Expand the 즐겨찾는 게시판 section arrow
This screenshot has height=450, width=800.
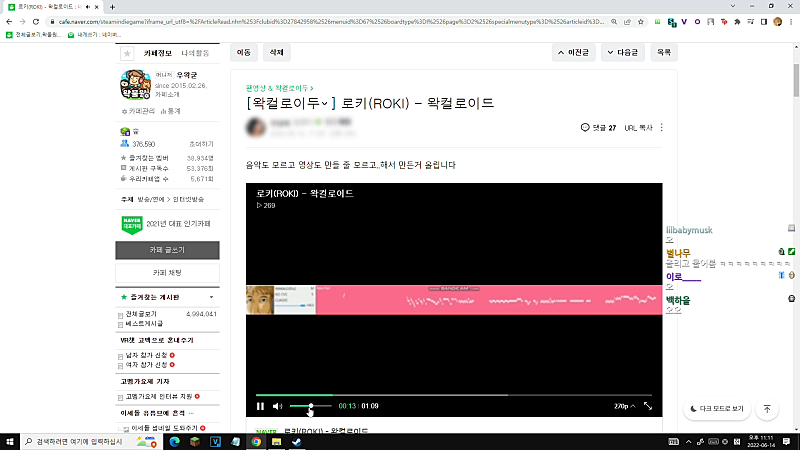click(211, 297)
